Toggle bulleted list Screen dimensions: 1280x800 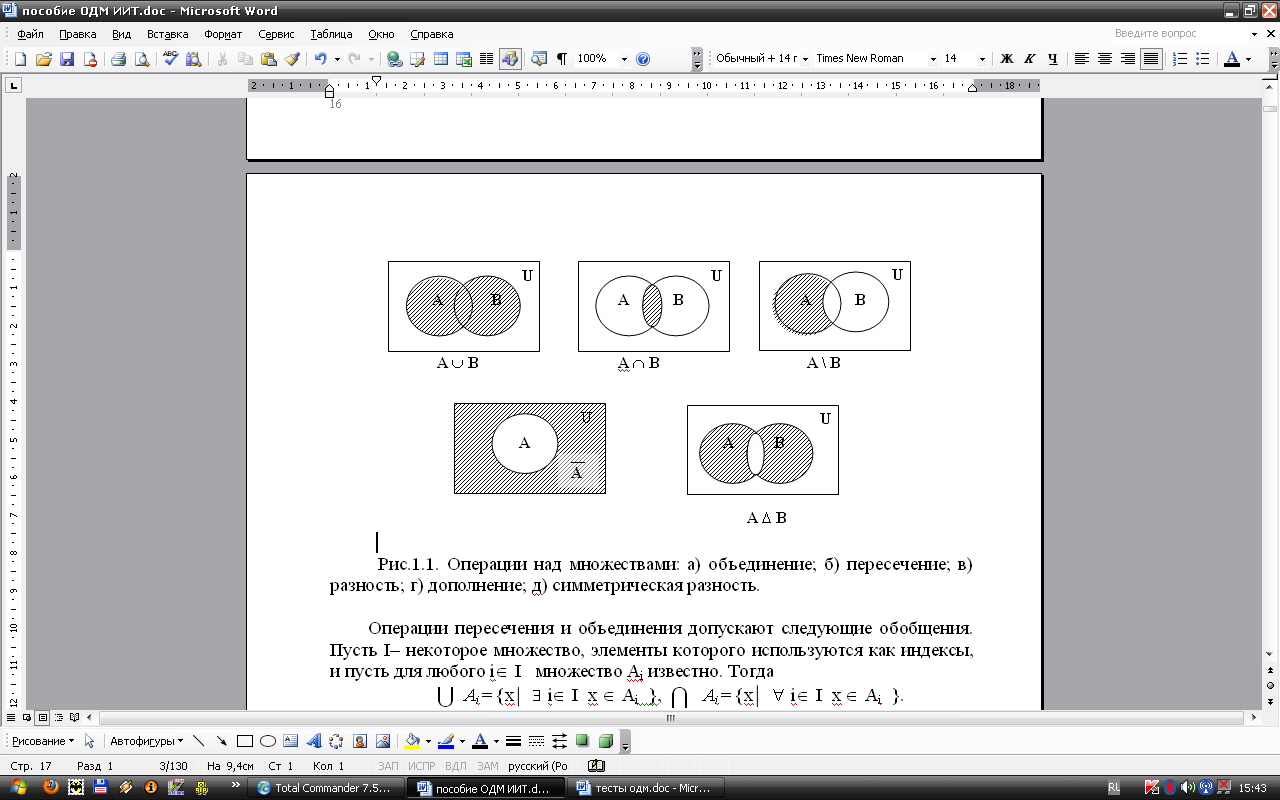pos(1203,59)
